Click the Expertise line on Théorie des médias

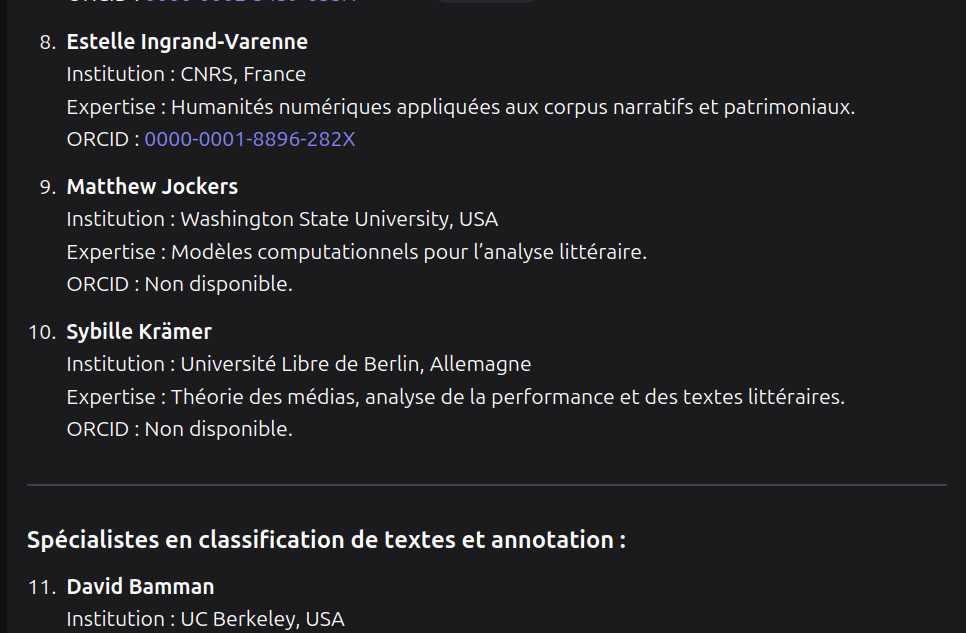pos(455,397)
